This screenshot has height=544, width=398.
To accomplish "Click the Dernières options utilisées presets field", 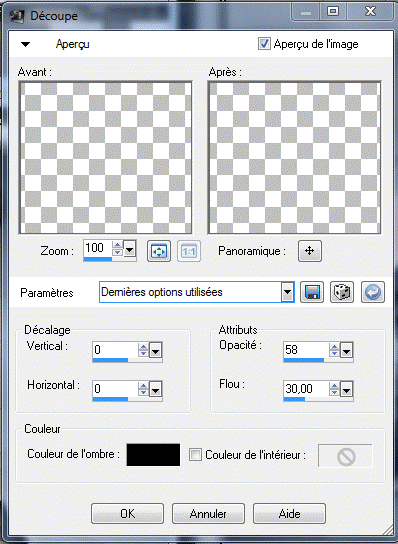I will point(190,292).
